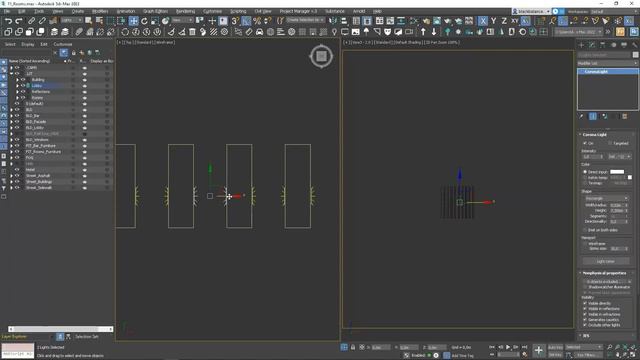Viewport: 640px width, 360px height.
Task: Open the Scripting menu
Action: pos(238,11)
